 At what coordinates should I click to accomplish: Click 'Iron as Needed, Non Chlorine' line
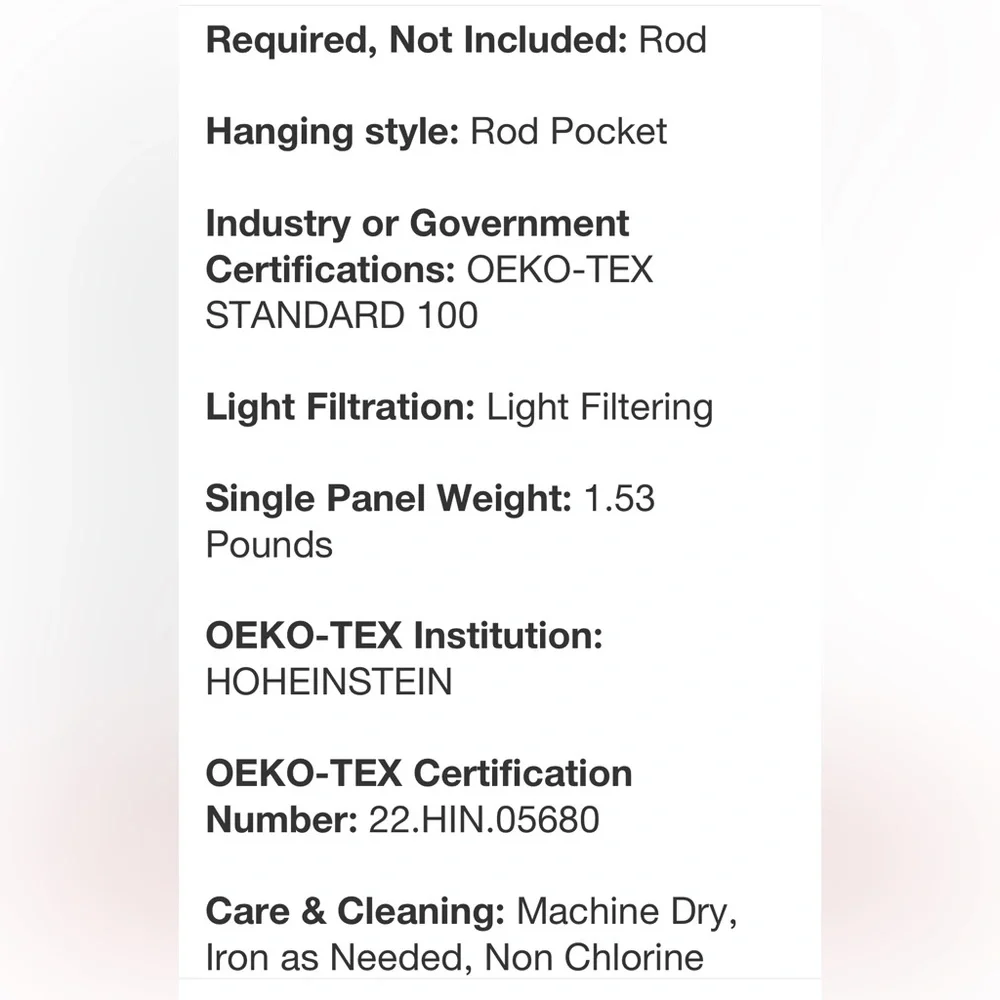[455, 957]
